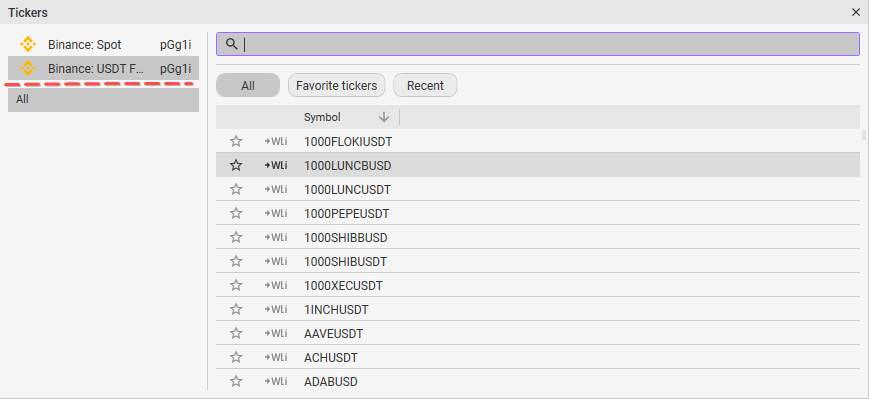Open the Favorite tickers tab

(x=336, y=85)
